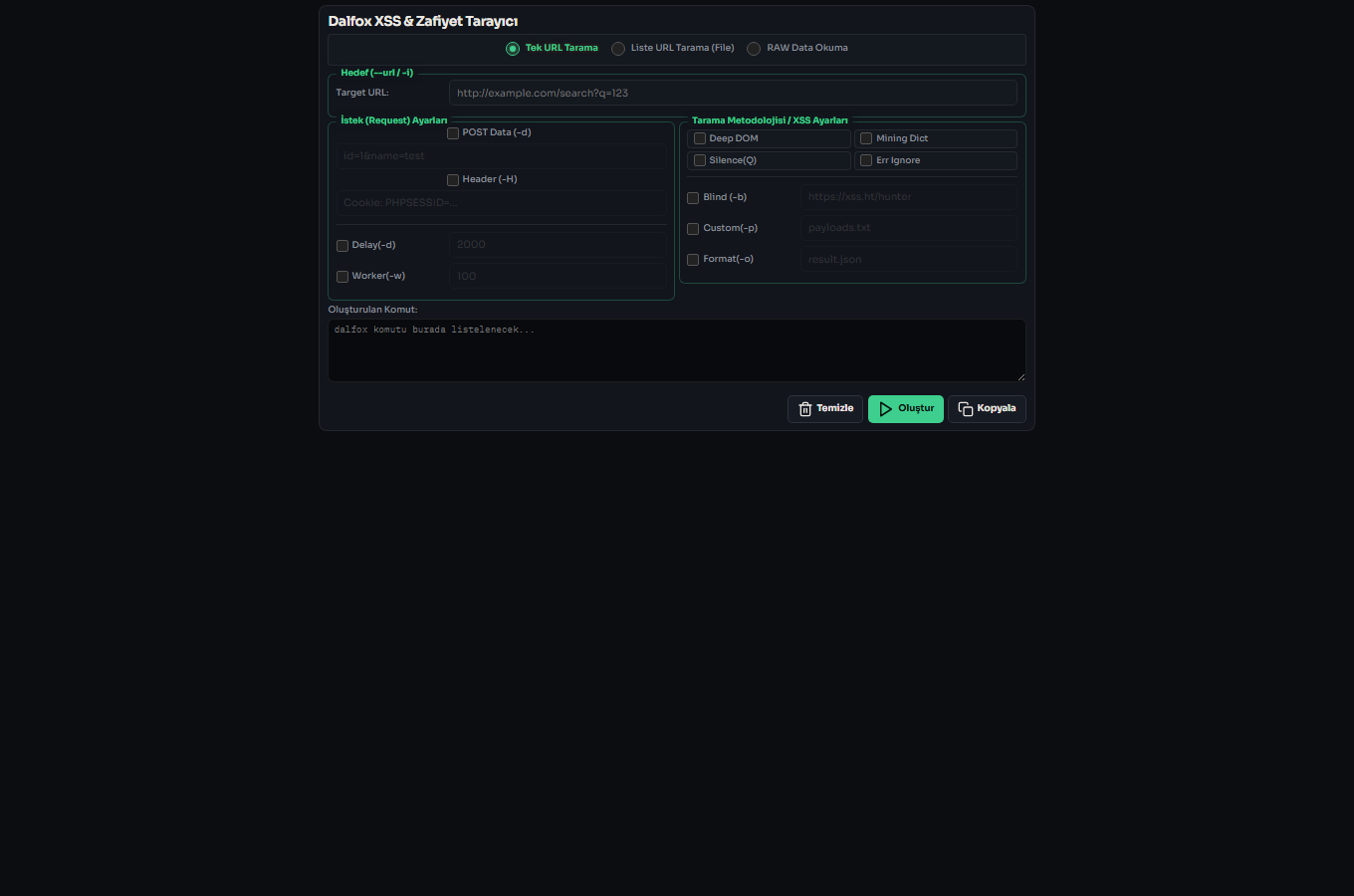1354x896 pixels.
Task: Click the İstek (Request) Ayarları heading
Action: click(394, 120)
